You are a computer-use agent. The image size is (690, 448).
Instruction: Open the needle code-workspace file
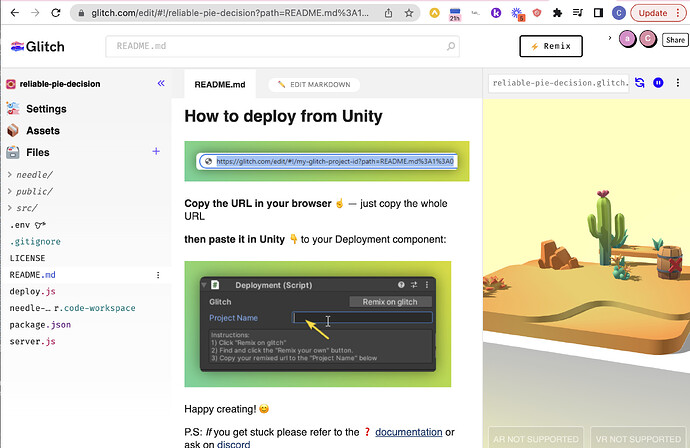coord(73,308)
